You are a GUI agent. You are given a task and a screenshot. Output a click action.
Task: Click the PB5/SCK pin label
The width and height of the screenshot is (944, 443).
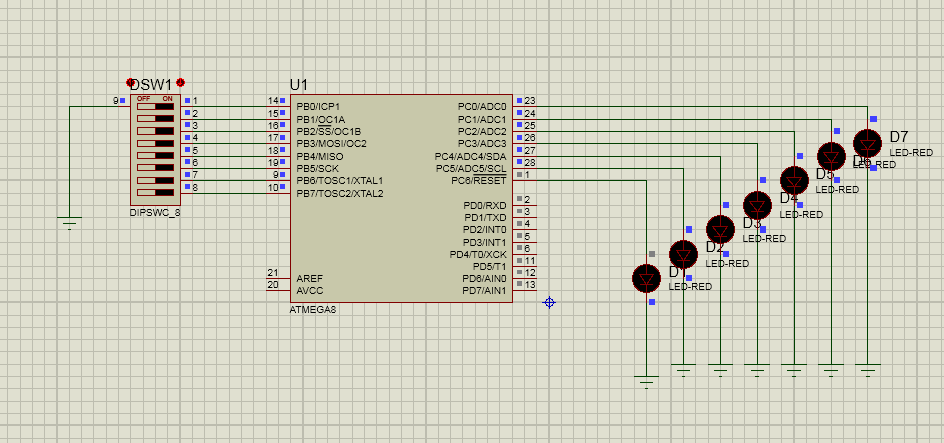coord(317,169)
